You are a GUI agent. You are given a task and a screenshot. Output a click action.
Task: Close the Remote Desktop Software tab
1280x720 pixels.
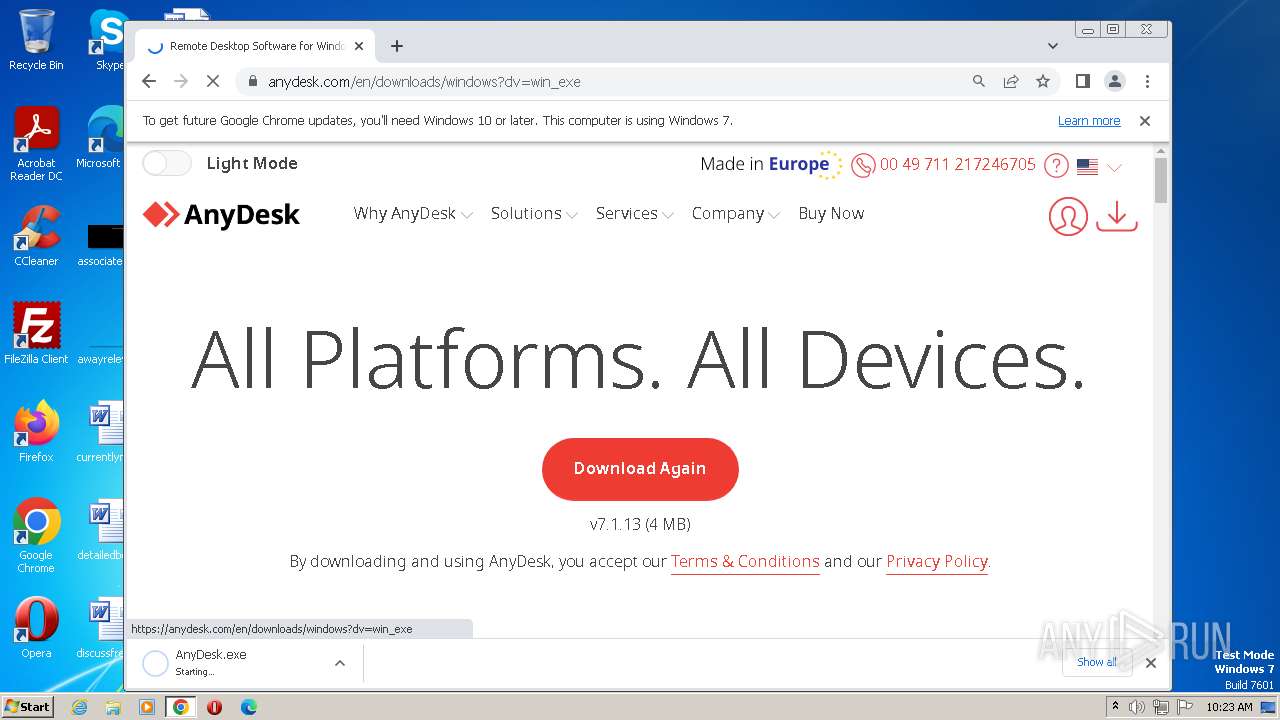point(359,46)
